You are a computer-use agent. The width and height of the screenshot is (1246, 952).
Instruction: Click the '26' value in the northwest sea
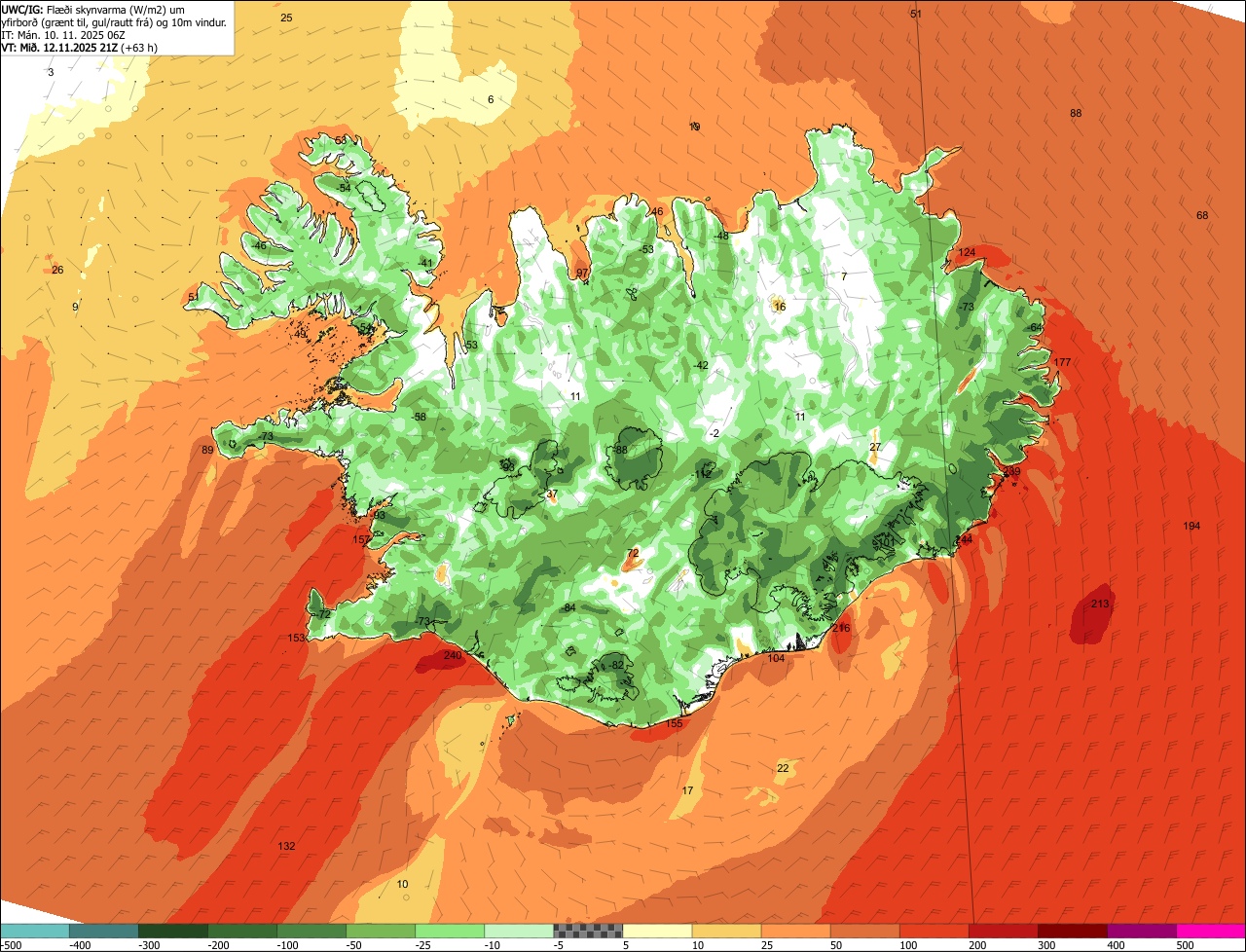tap(57, 270)
